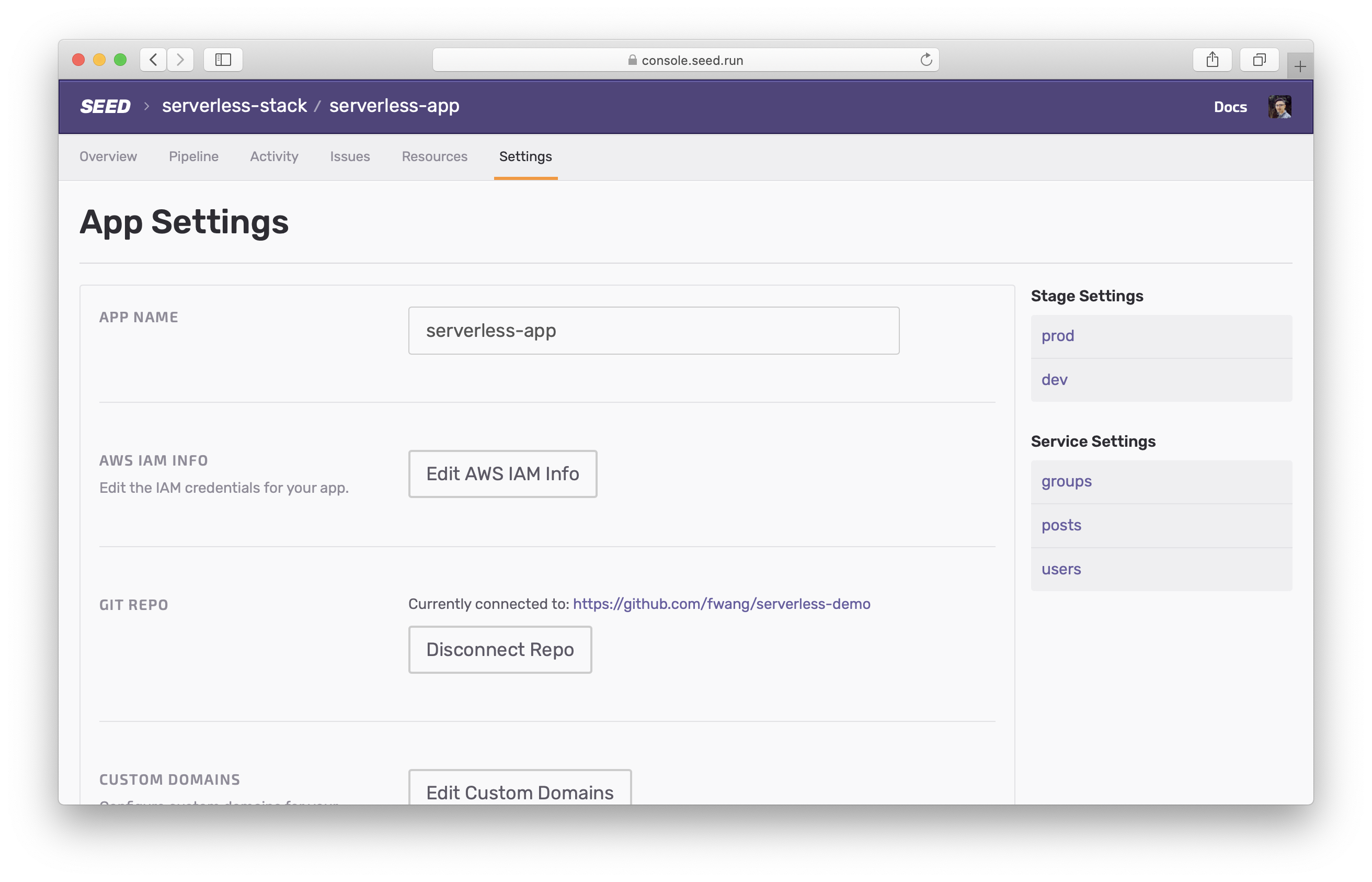
Task: Open the Activity tab
Action: [274, 156]
